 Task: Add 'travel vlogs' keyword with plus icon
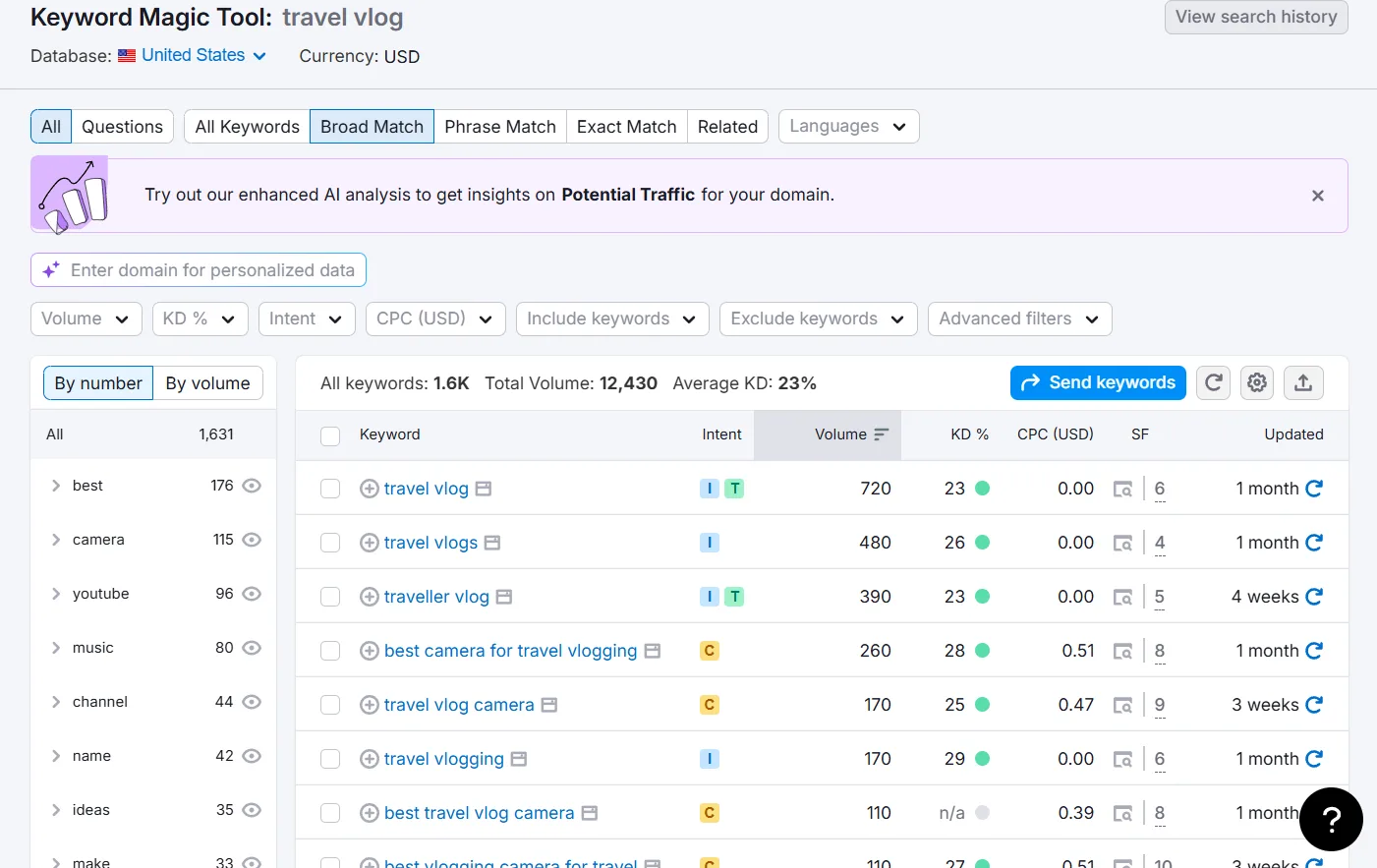tap(370, 543)
